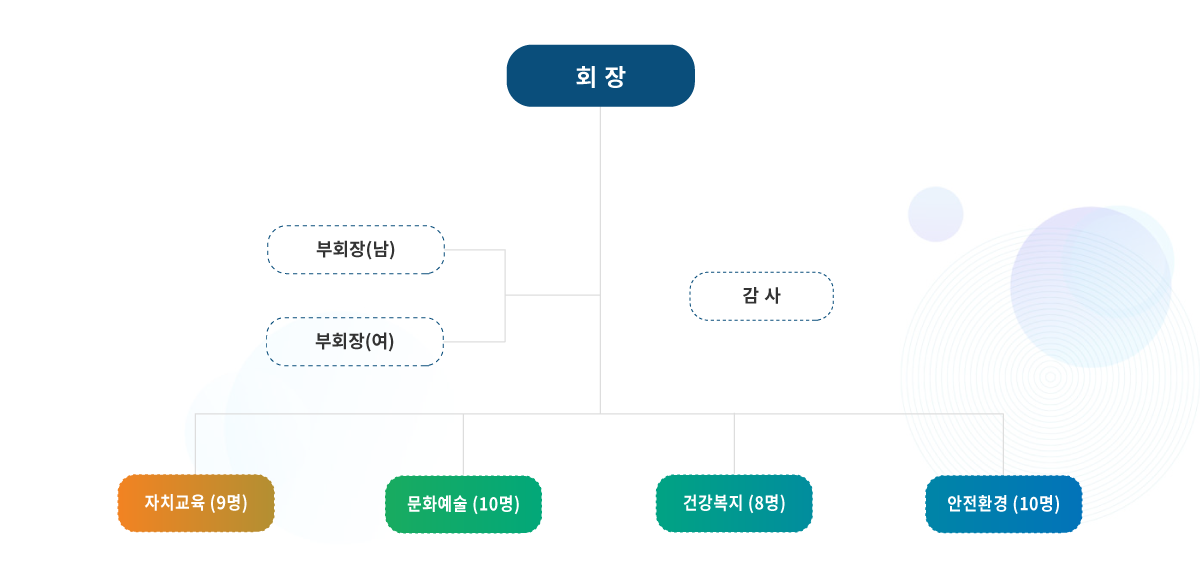Open the teal 건강복지 (8명) box
Screen dimensions: 1200x578
[x=734, y=503]
